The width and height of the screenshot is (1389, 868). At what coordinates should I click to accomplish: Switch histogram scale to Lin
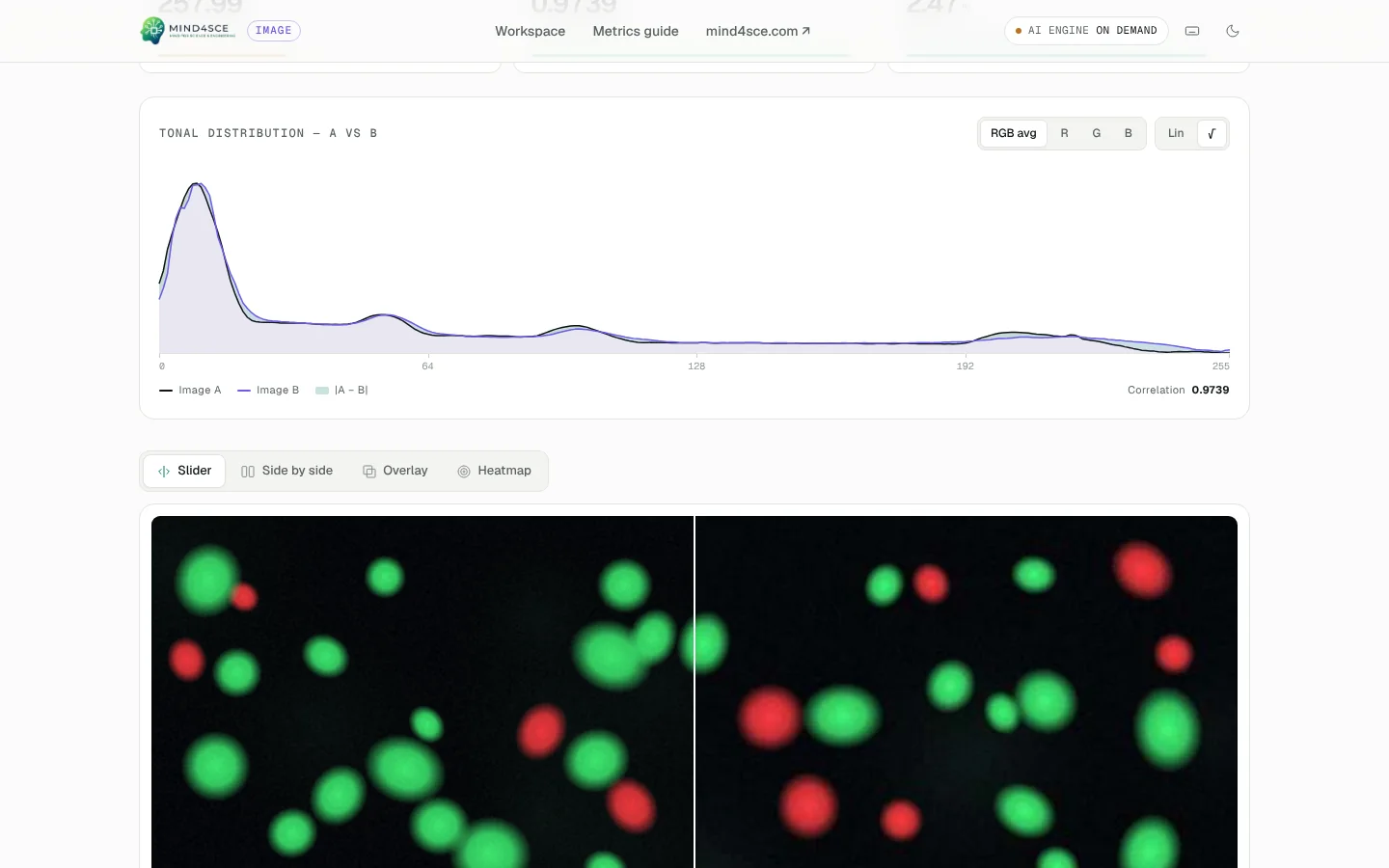(1176, 133)
